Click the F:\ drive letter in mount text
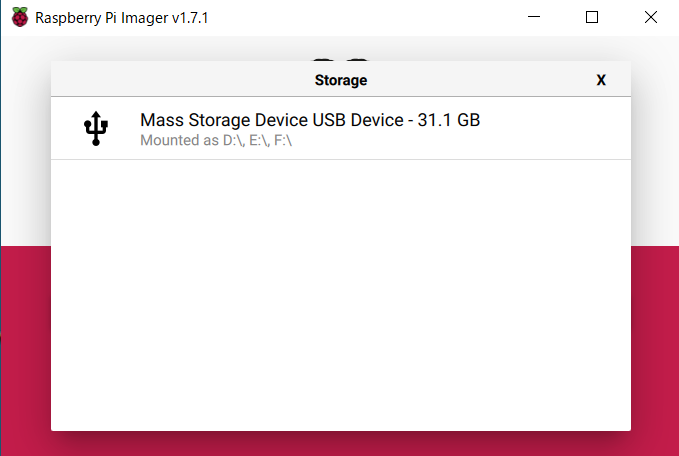The height and width of the screenshot is (456, 679). [283, 140]
